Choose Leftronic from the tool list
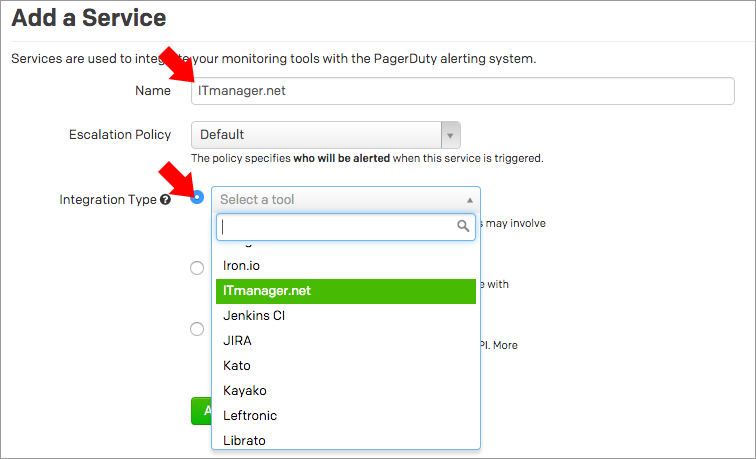This screenshot has width=756, height=459. tap(346, 416)
